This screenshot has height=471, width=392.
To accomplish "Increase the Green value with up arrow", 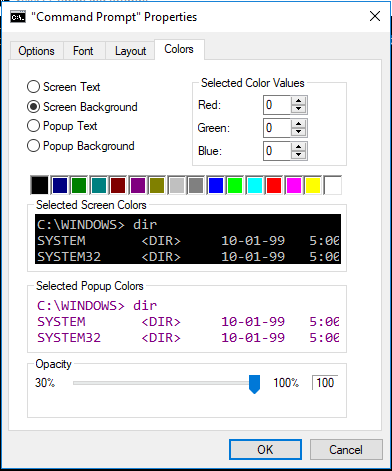I will pyautogui.click(x=298, y=124).
